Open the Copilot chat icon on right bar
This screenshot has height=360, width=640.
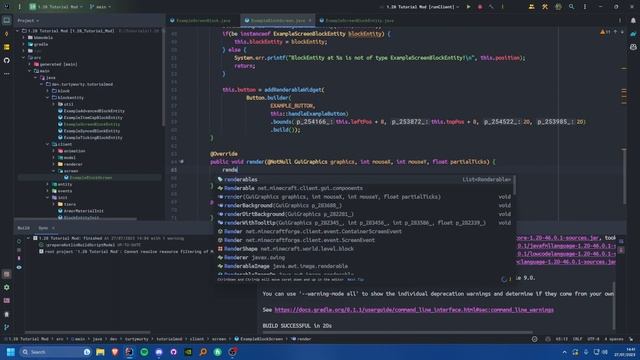633,47
